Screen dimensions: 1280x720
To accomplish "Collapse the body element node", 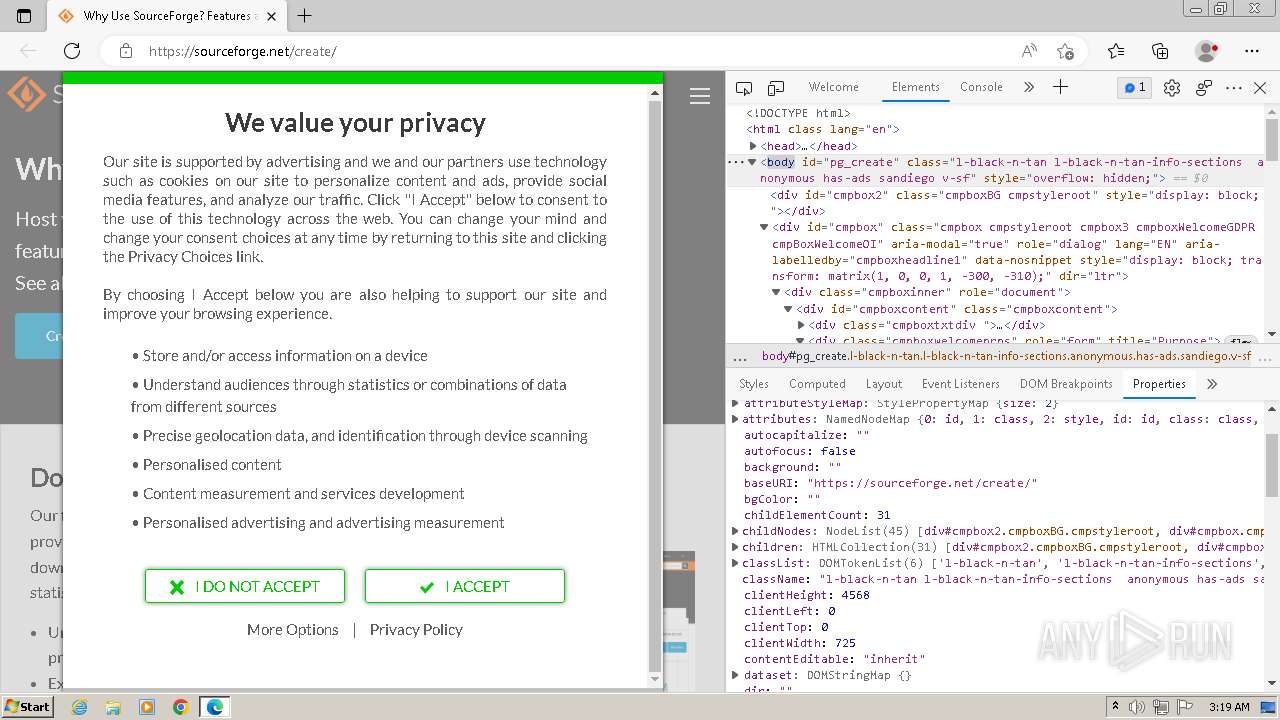I will pyautogui.click(x=752, y=162).
